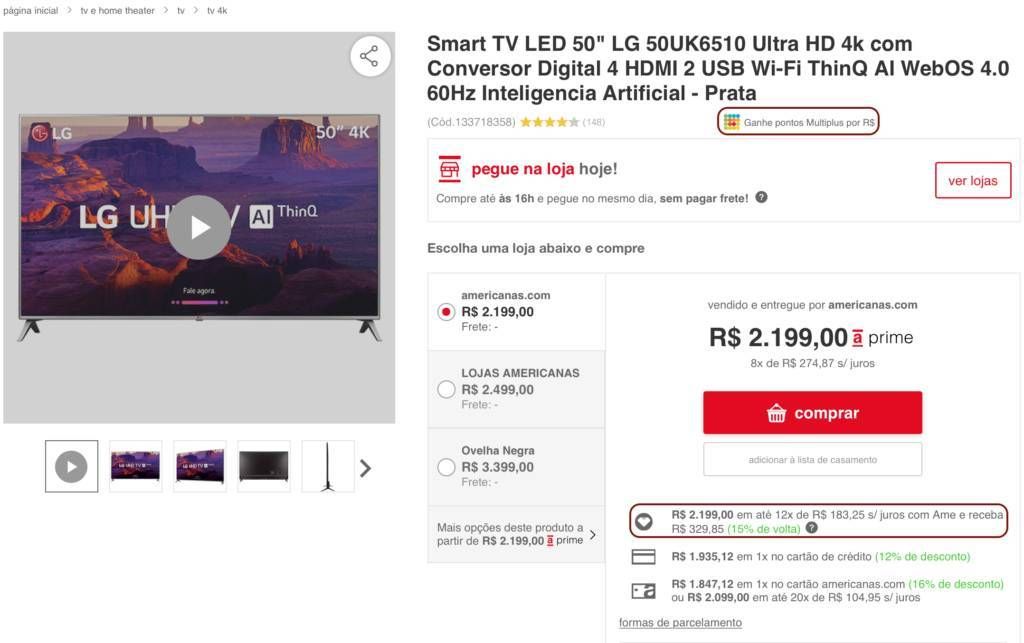Click the Multiplus points icon
This screenshot has width=1024, height=643.
731,122
